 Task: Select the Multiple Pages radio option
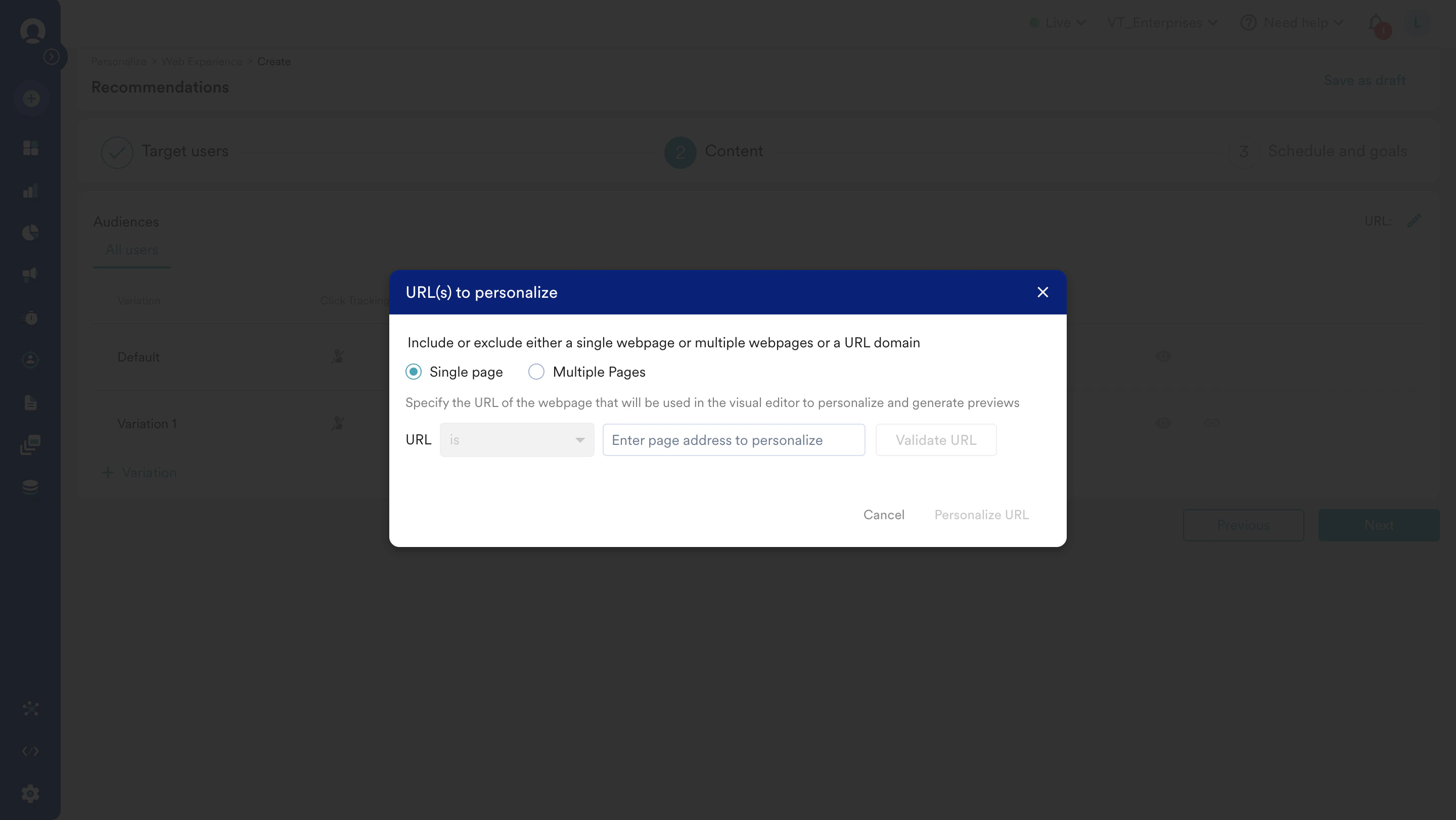coord(536,372)
